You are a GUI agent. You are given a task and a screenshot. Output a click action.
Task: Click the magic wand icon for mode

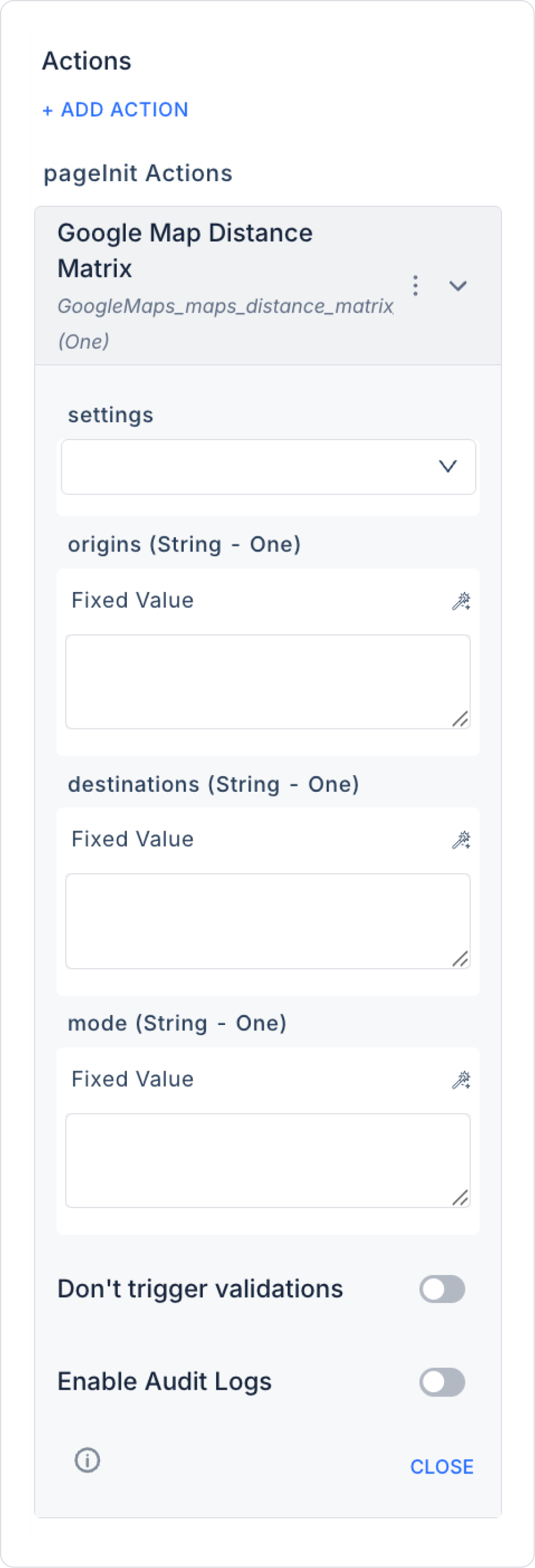pos(461,1080)
